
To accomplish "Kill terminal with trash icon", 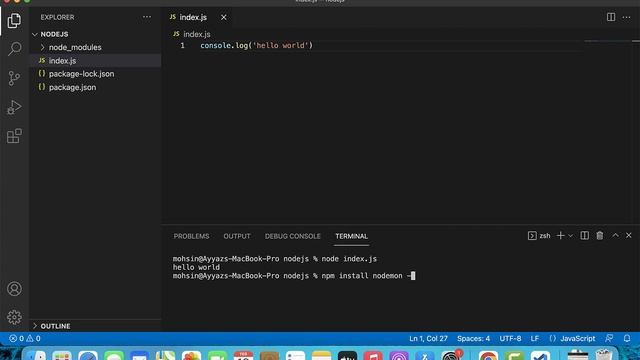I will (x=600, y=236).
